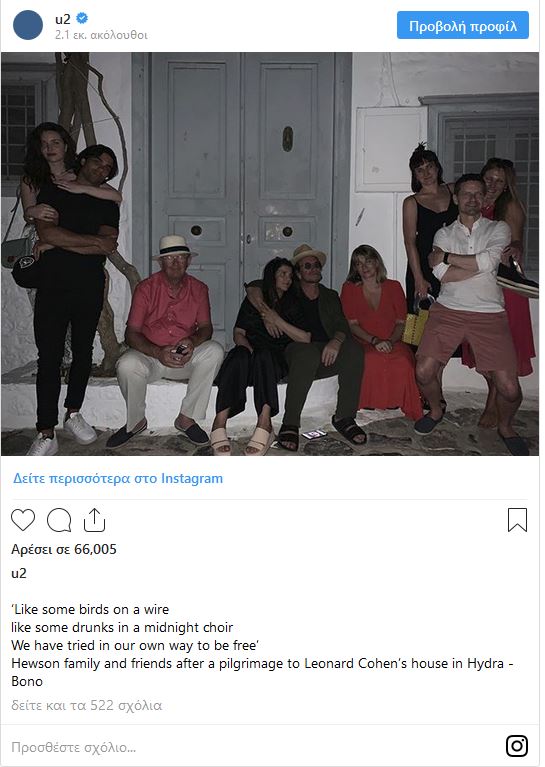The width and height of the screenshot is (545, 767).
Task: Share the post using the upload arrow icon
Action: pos(94,519)
